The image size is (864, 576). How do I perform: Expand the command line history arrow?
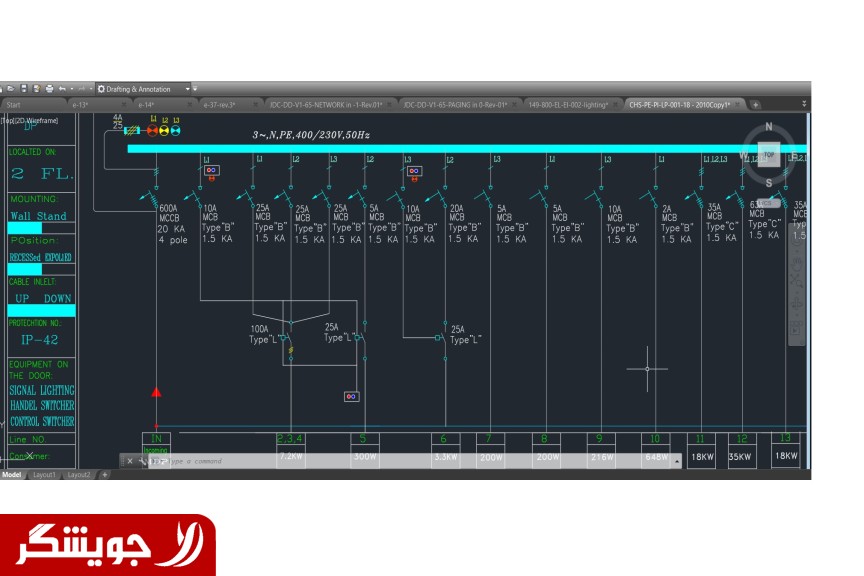(677, 461)
